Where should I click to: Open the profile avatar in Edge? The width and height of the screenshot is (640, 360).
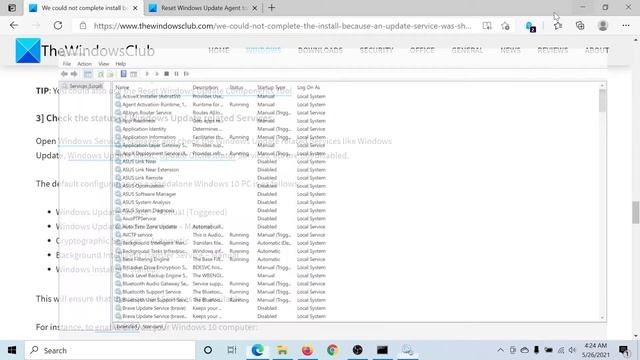(x=603, y=26)
